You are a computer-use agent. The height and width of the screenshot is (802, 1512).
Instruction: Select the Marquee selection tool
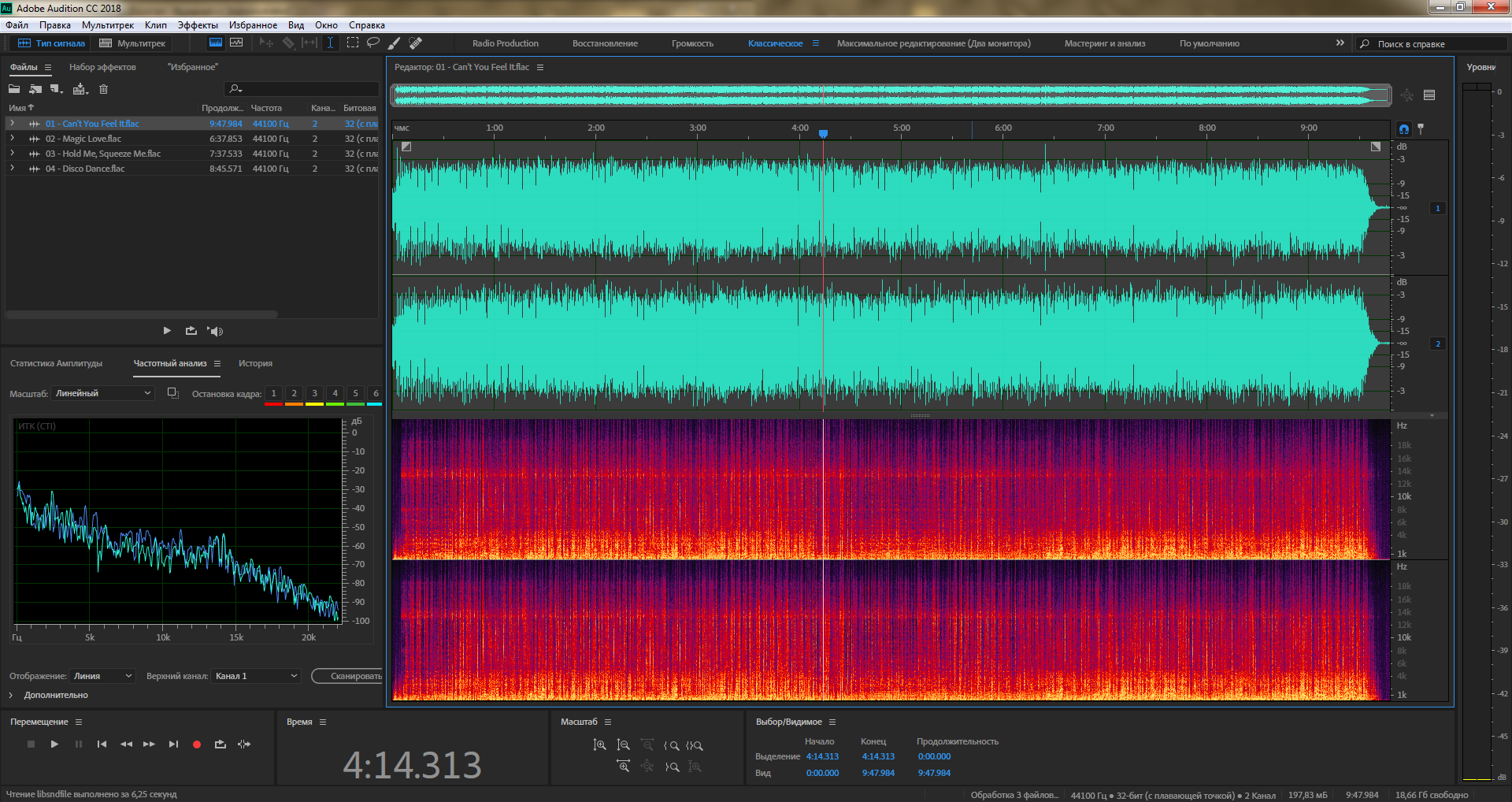click(353, 43)
